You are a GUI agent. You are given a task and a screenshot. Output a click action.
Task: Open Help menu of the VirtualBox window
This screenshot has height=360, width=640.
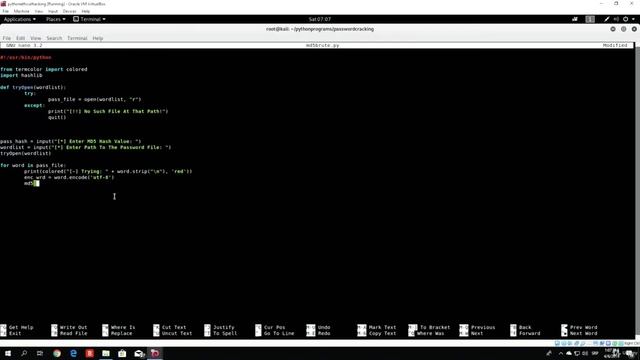(x=86, y=11)
